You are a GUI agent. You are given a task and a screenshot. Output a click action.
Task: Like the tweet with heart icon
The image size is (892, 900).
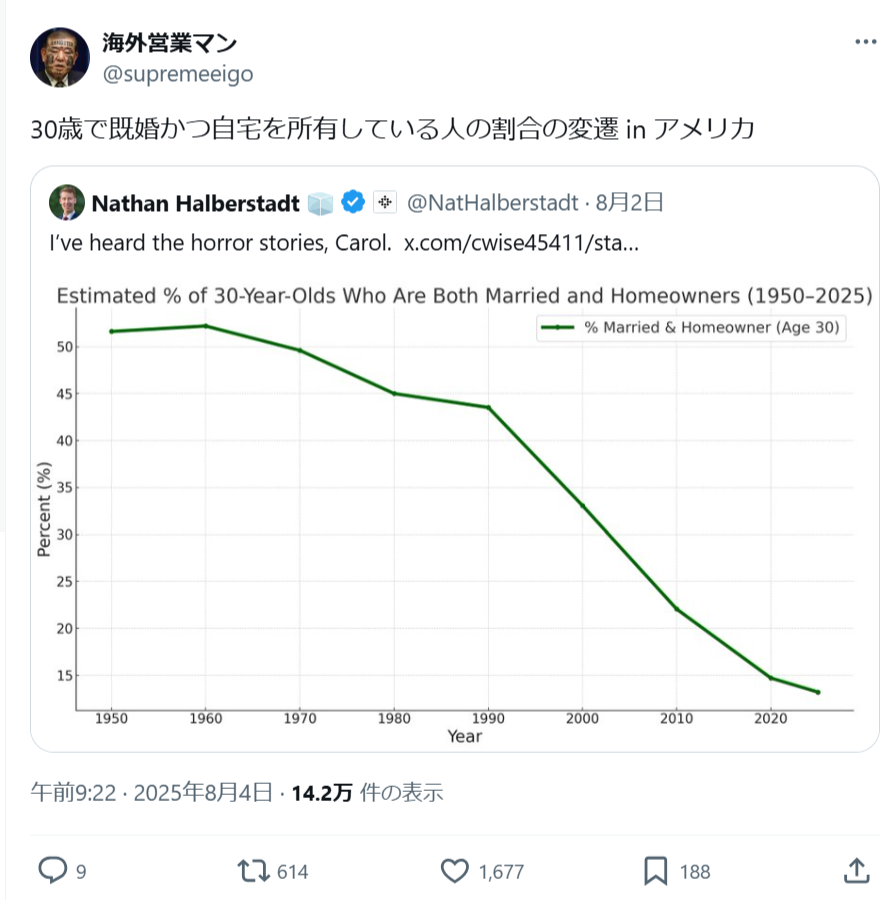point(455,871)
